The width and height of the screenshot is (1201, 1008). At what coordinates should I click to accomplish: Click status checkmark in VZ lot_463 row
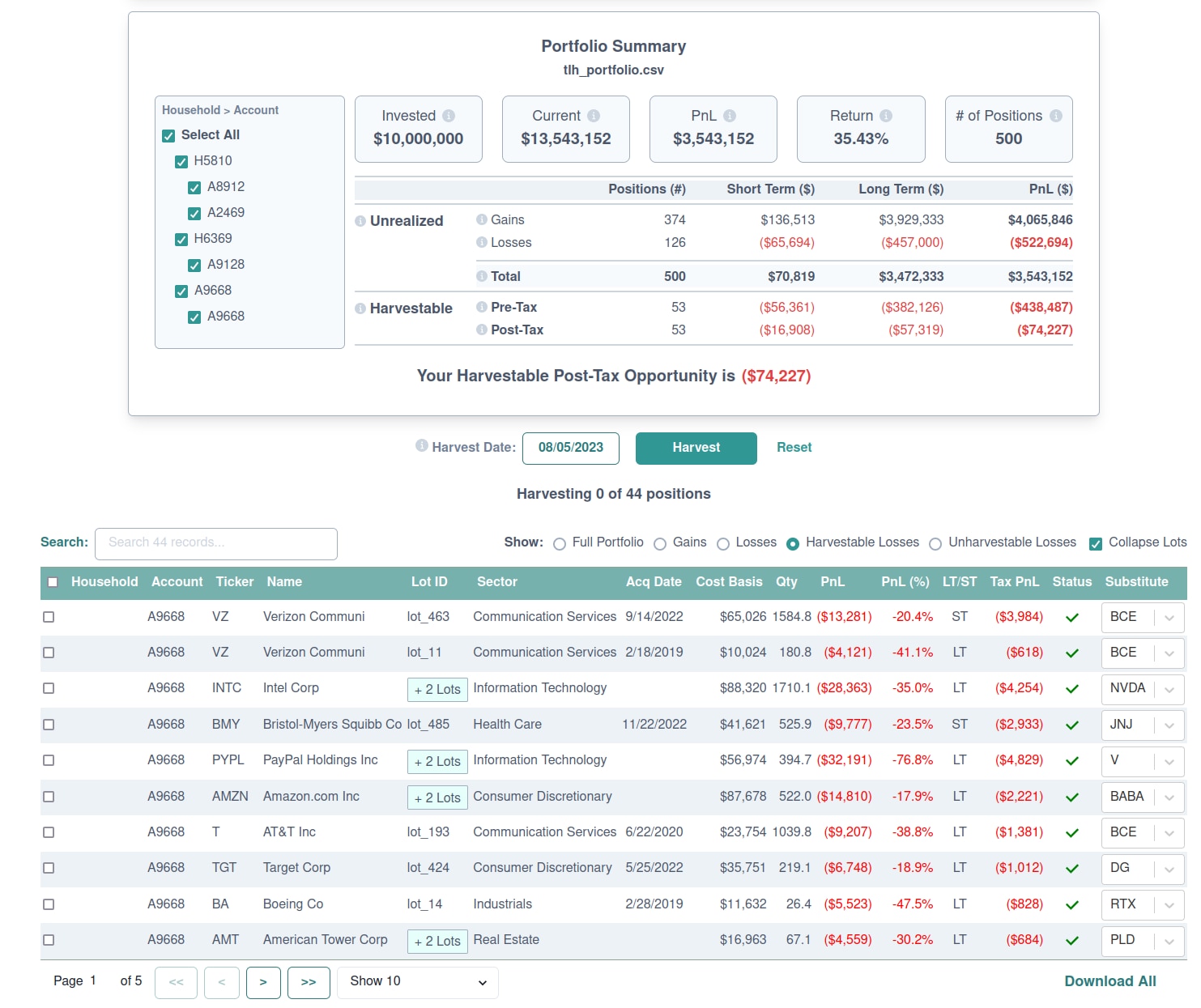point(1072,618)
